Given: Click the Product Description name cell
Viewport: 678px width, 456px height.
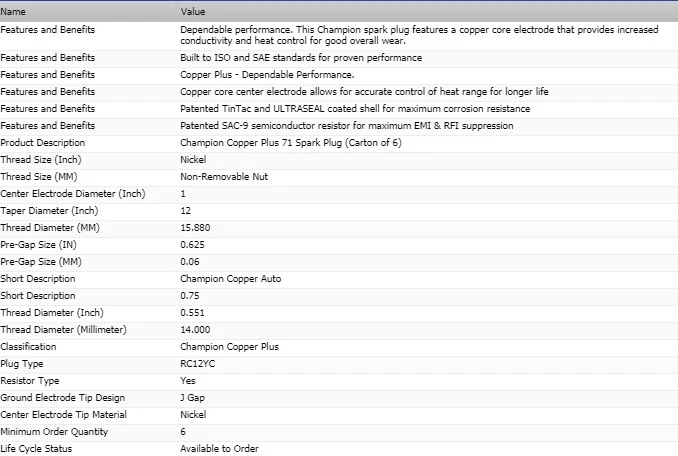Looking at the screenshot, I should coord(43,143).
